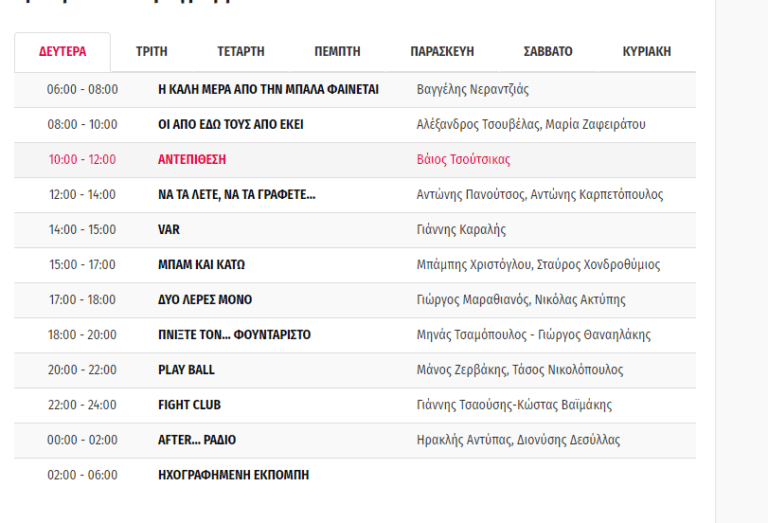Select the ΤΕΤΑΡΤΗ tab

(x=240, y=52)
